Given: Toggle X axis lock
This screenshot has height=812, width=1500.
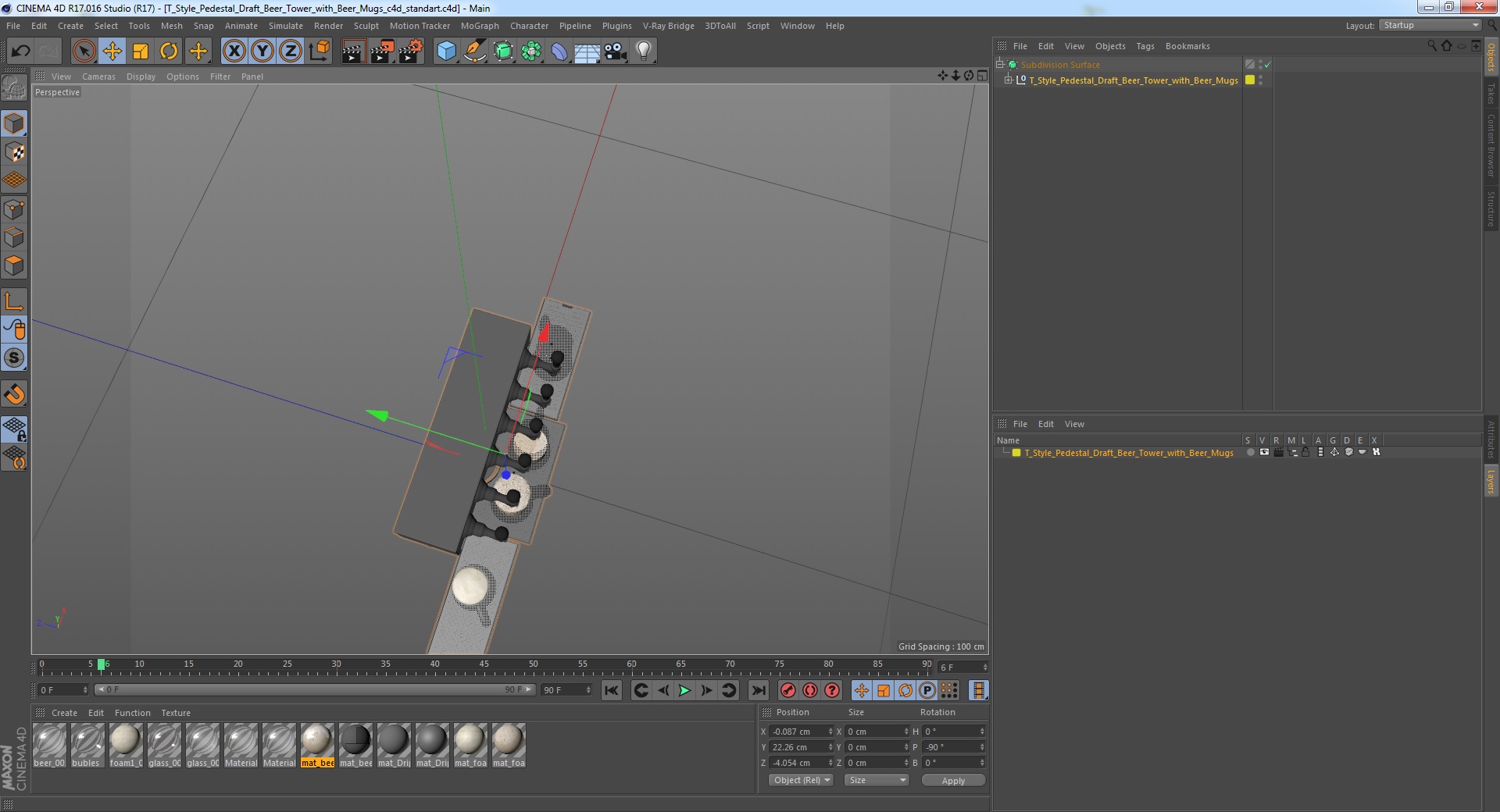Looking at the screenshot, I should tap(234, 52).
